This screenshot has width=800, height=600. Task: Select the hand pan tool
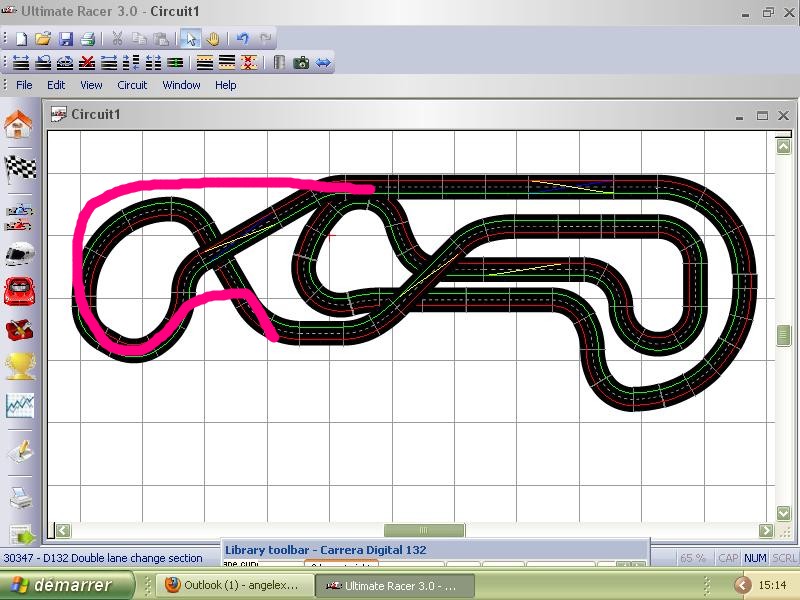tap(212, 39)
